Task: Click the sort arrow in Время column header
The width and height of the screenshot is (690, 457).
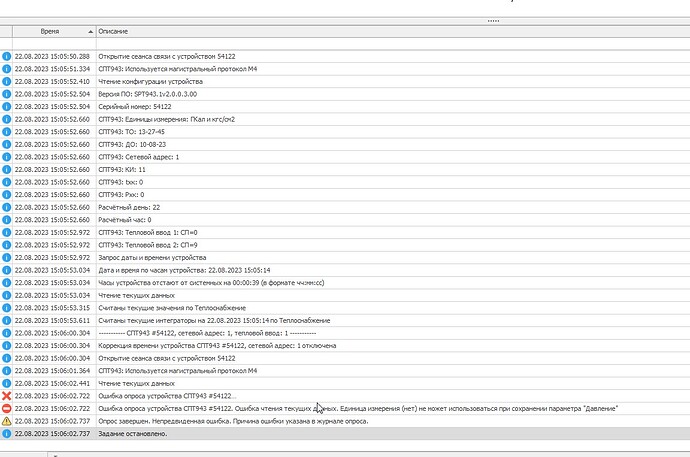Action: point(90,33)
